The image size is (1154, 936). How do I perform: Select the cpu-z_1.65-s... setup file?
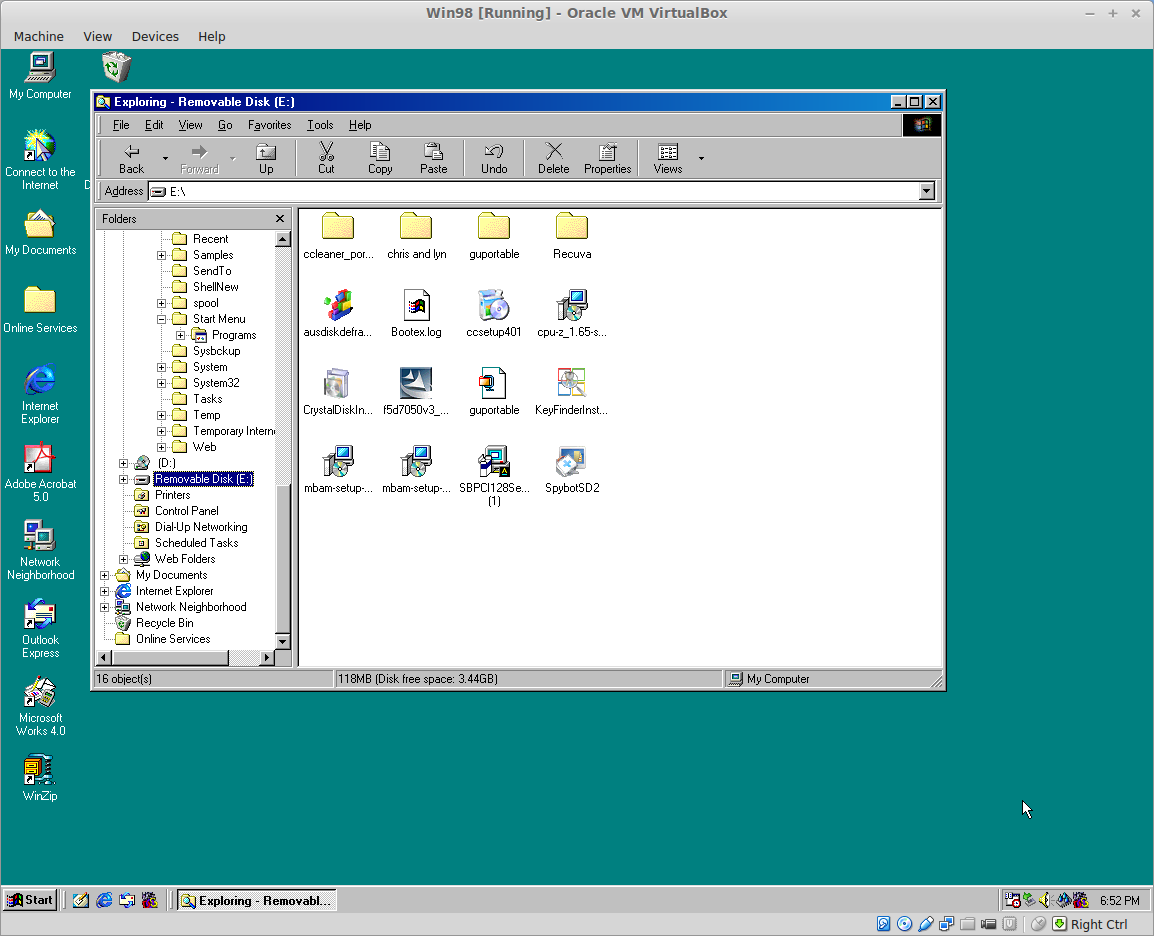pos(572,314)
